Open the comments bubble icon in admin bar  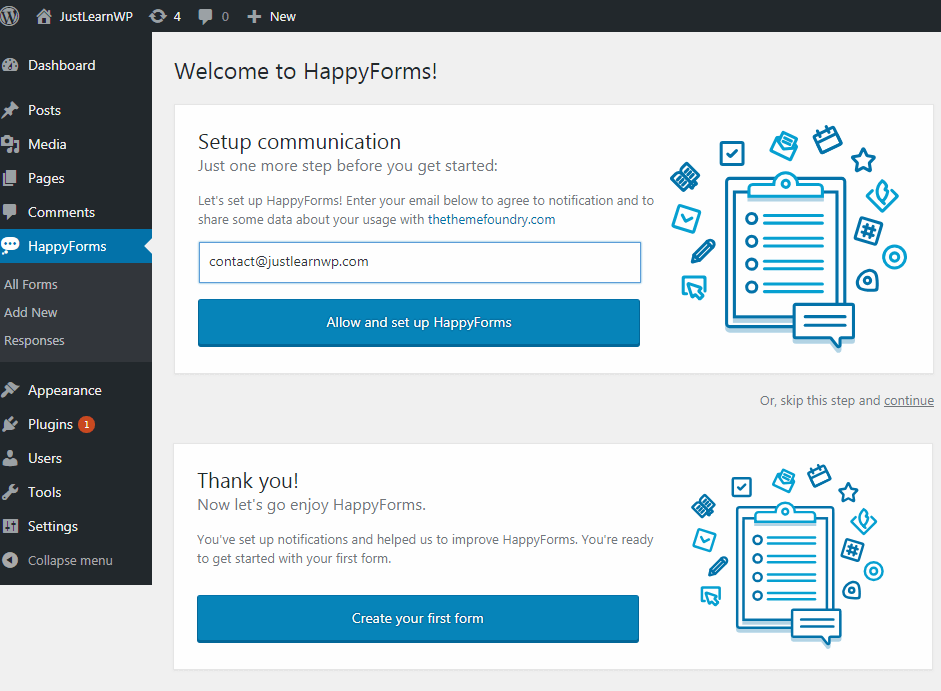205,17
